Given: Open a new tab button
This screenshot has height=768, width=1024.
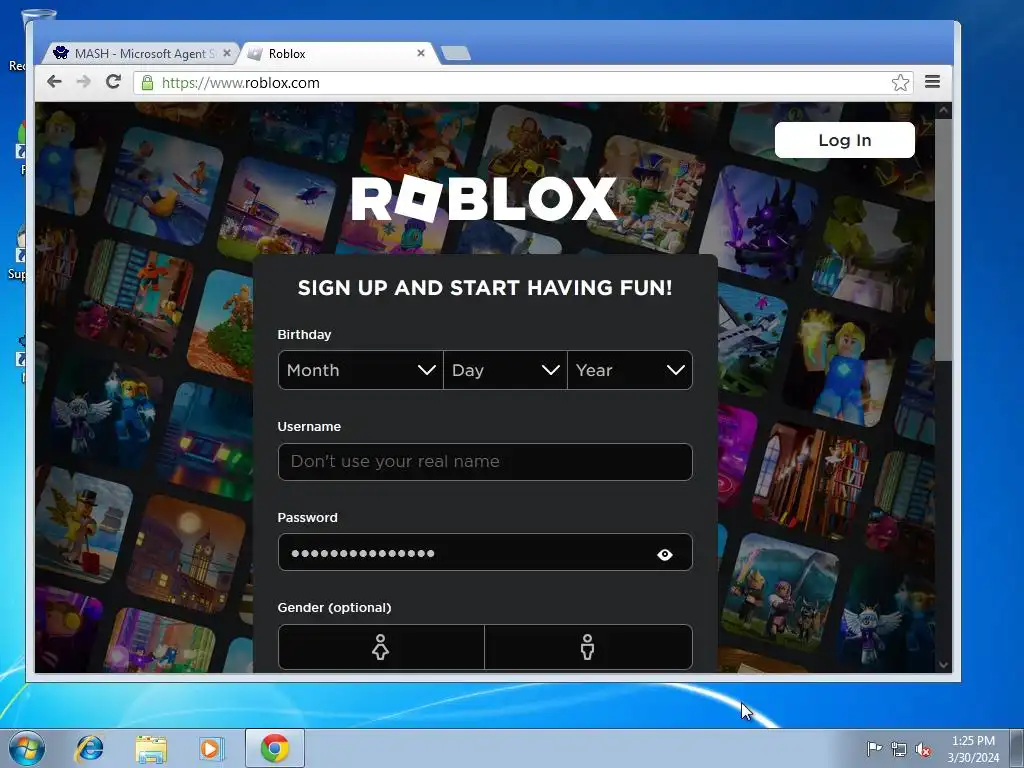Looking at the screenshot, I should coord(456,53).
